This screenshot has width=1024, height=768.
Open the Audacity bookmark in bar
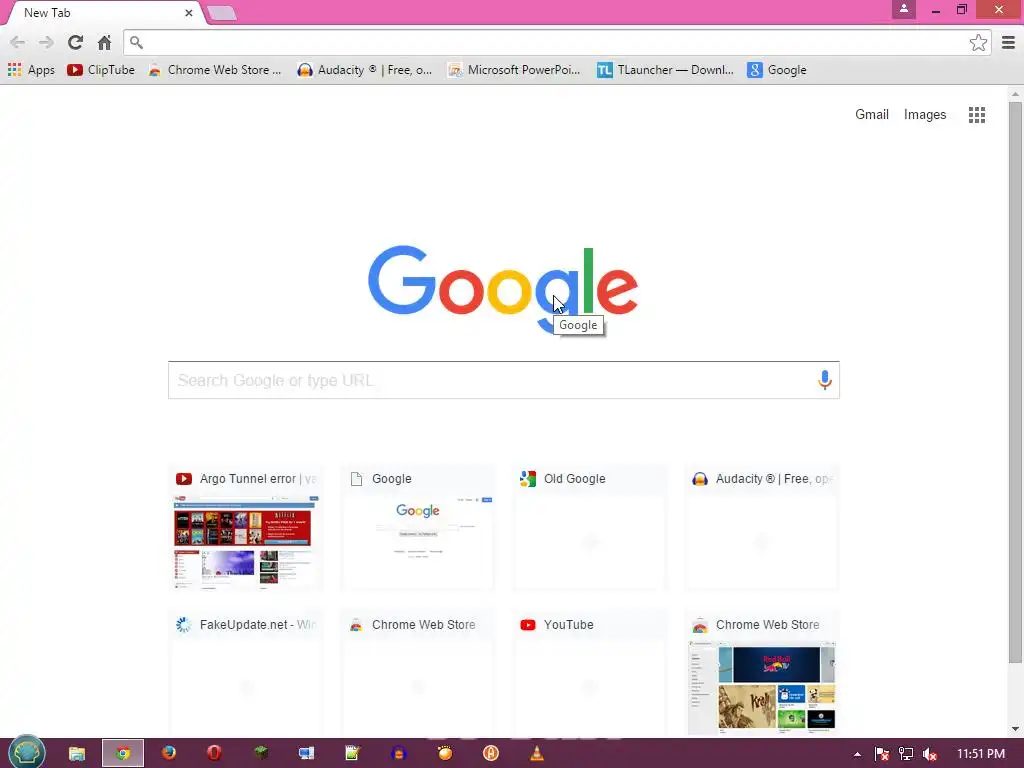tap(364, 70)
